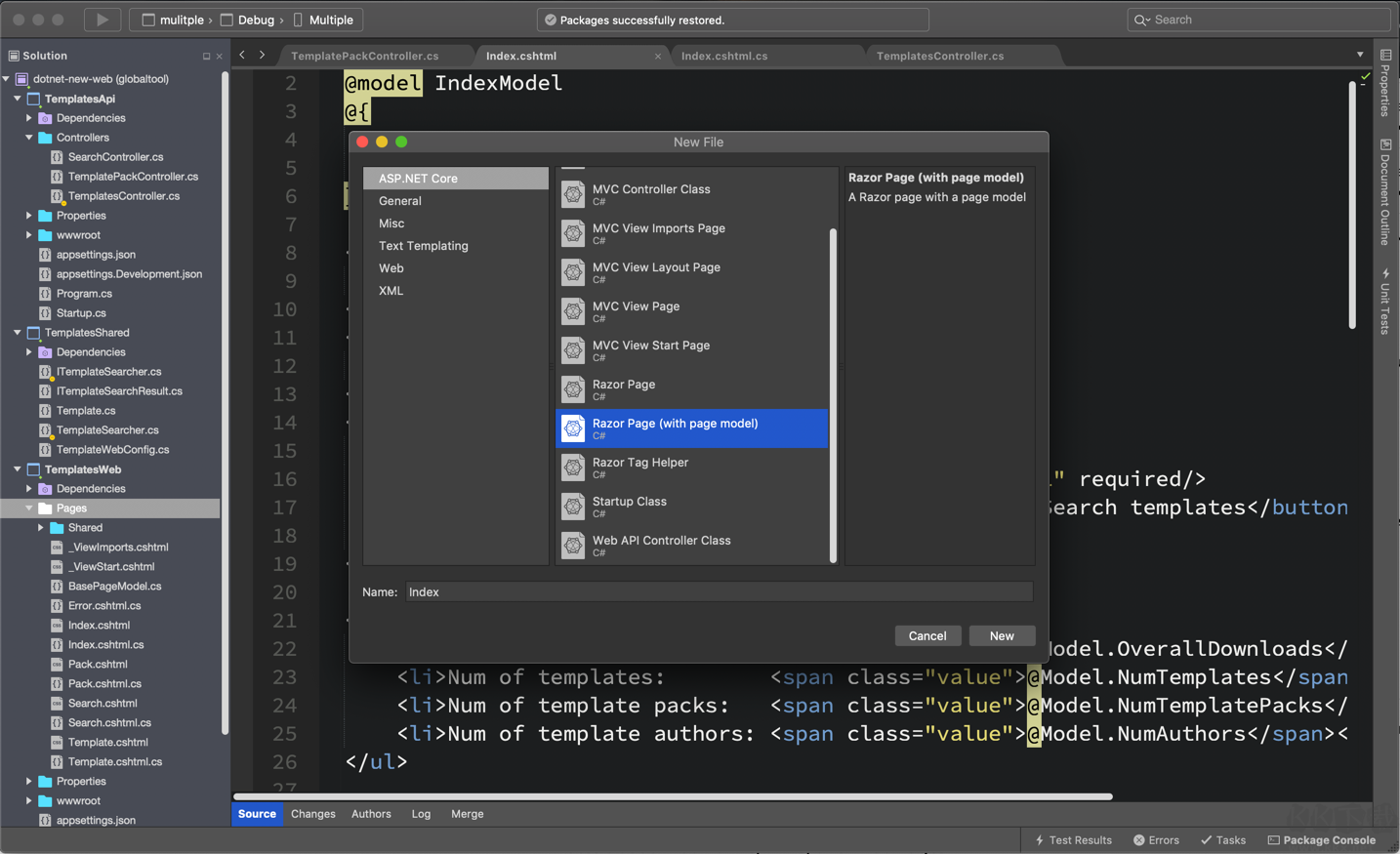Screen dimensions: 1400x854
Task: Collapse the Controllers folder
Action: 29,138
